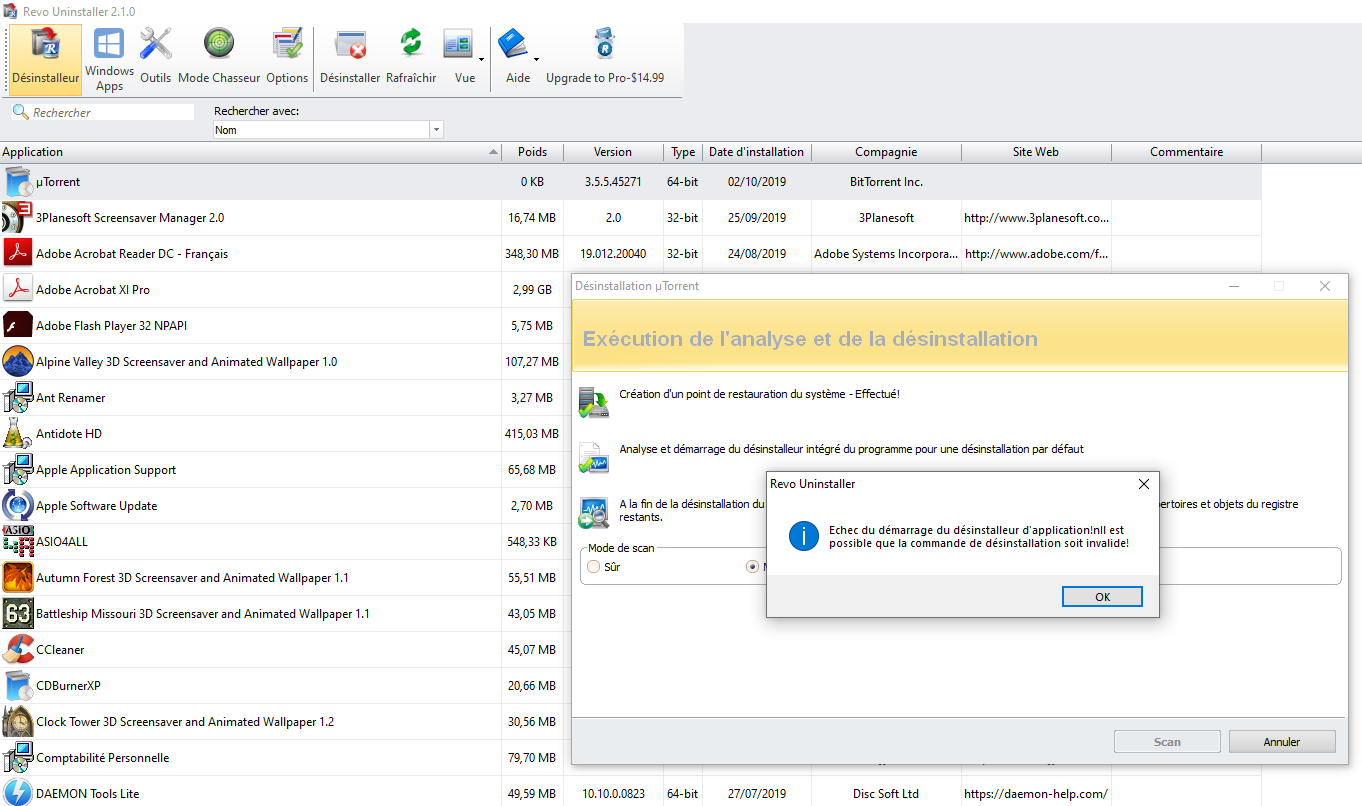Click the 3Planesoft Screensaver Manager icon
Viewport: 1362px width, 806px height.
click(18, 218)
